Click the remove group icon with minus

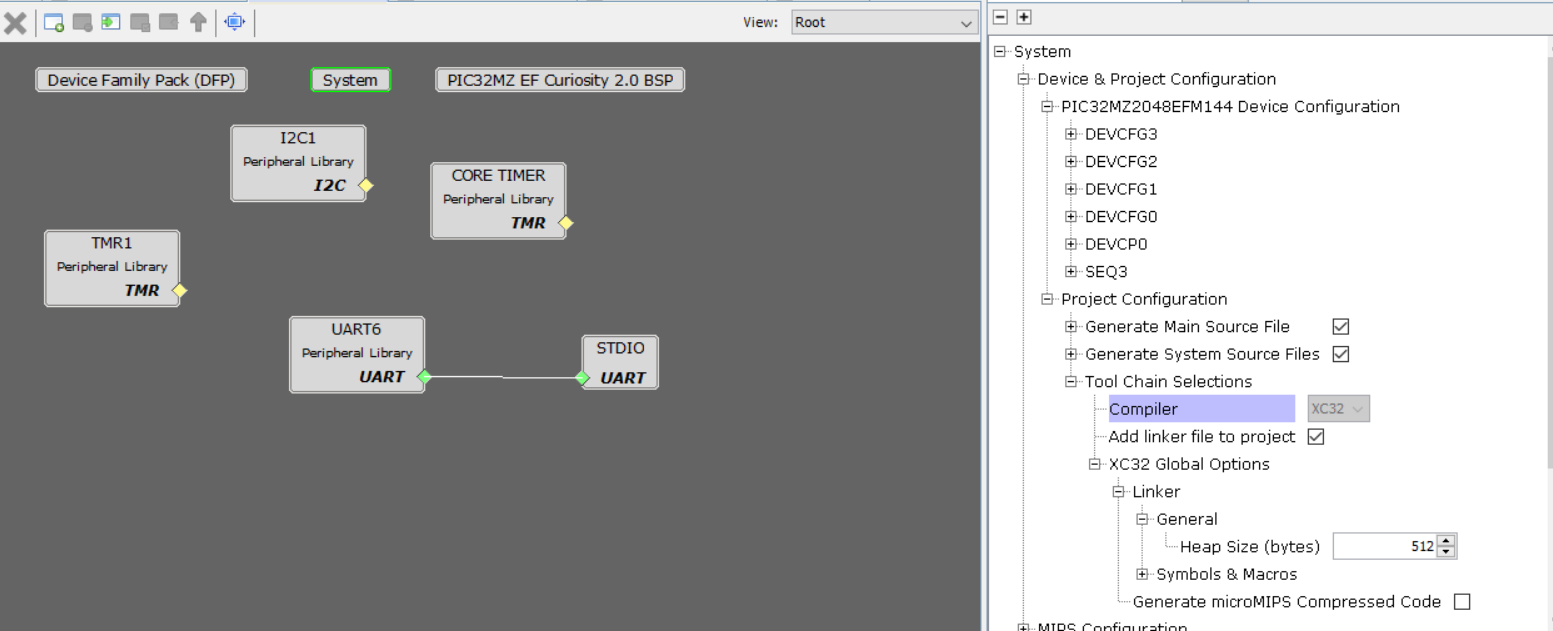(x=83, y=22)
